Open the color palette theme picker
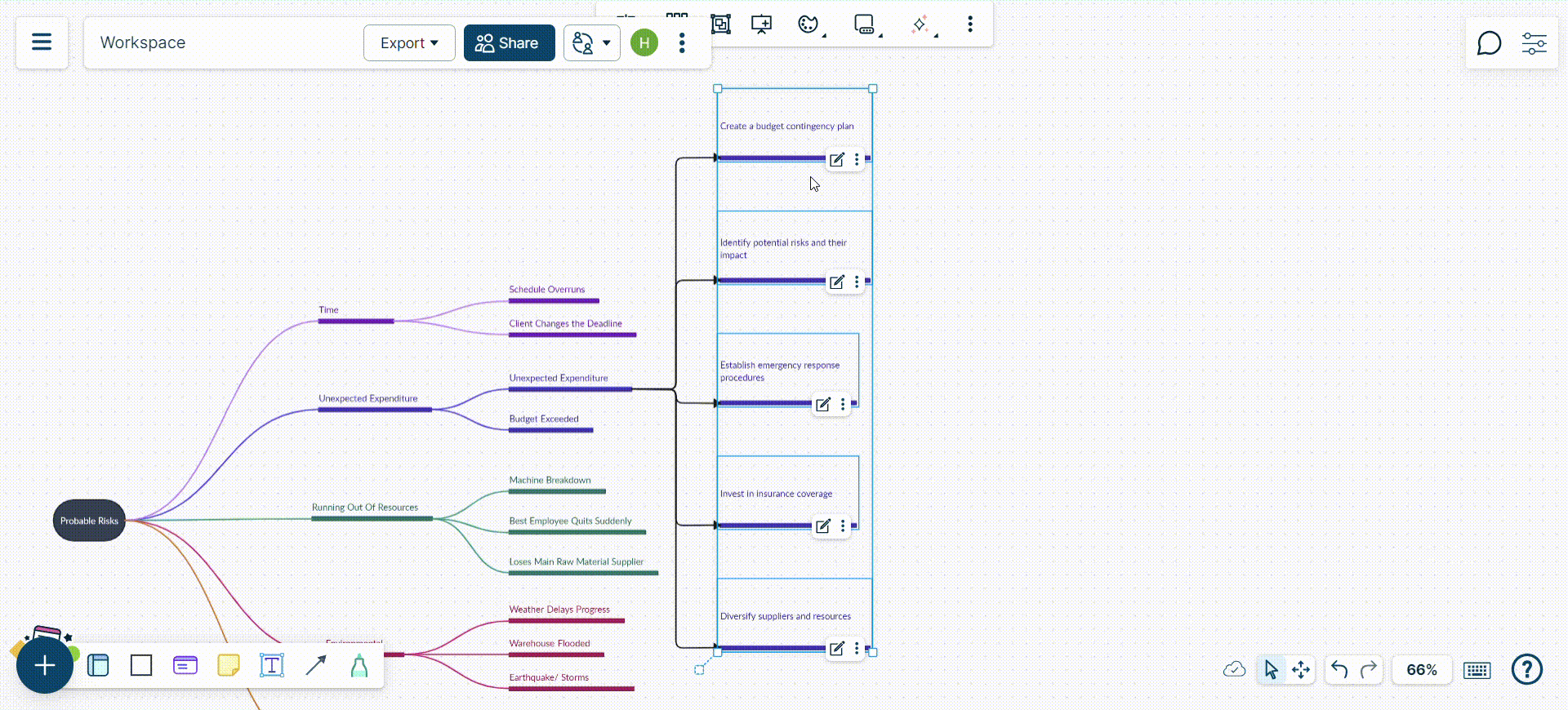1568x710 pixels. tap(808, 24)
